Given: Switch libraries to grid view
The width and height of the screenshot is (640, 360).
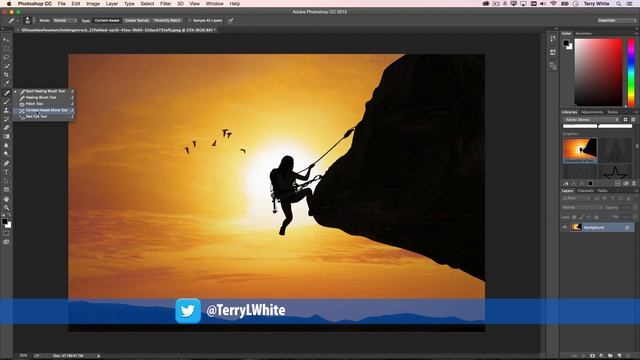Looking at the screenshot, I should pyautogui.click(x=625, y=120).
